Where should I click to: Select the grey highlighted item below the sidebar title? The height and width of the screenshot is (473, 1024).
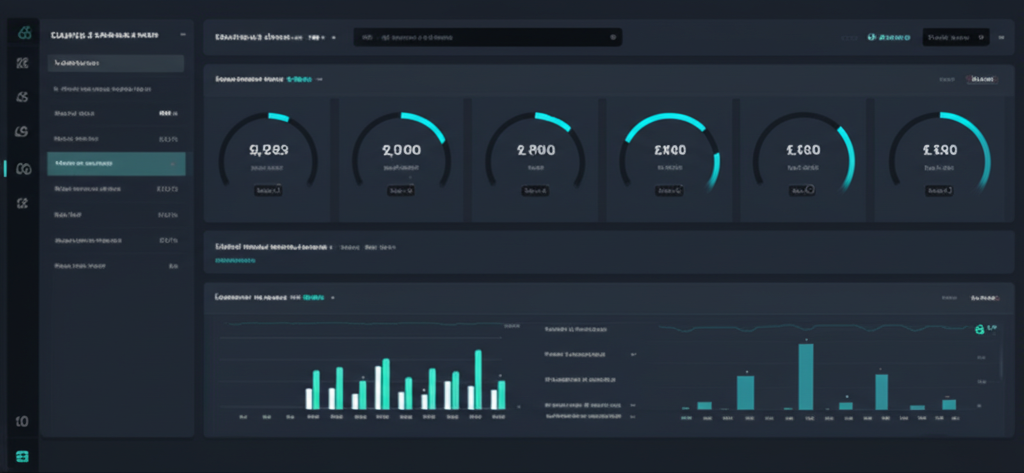point(116,63)
